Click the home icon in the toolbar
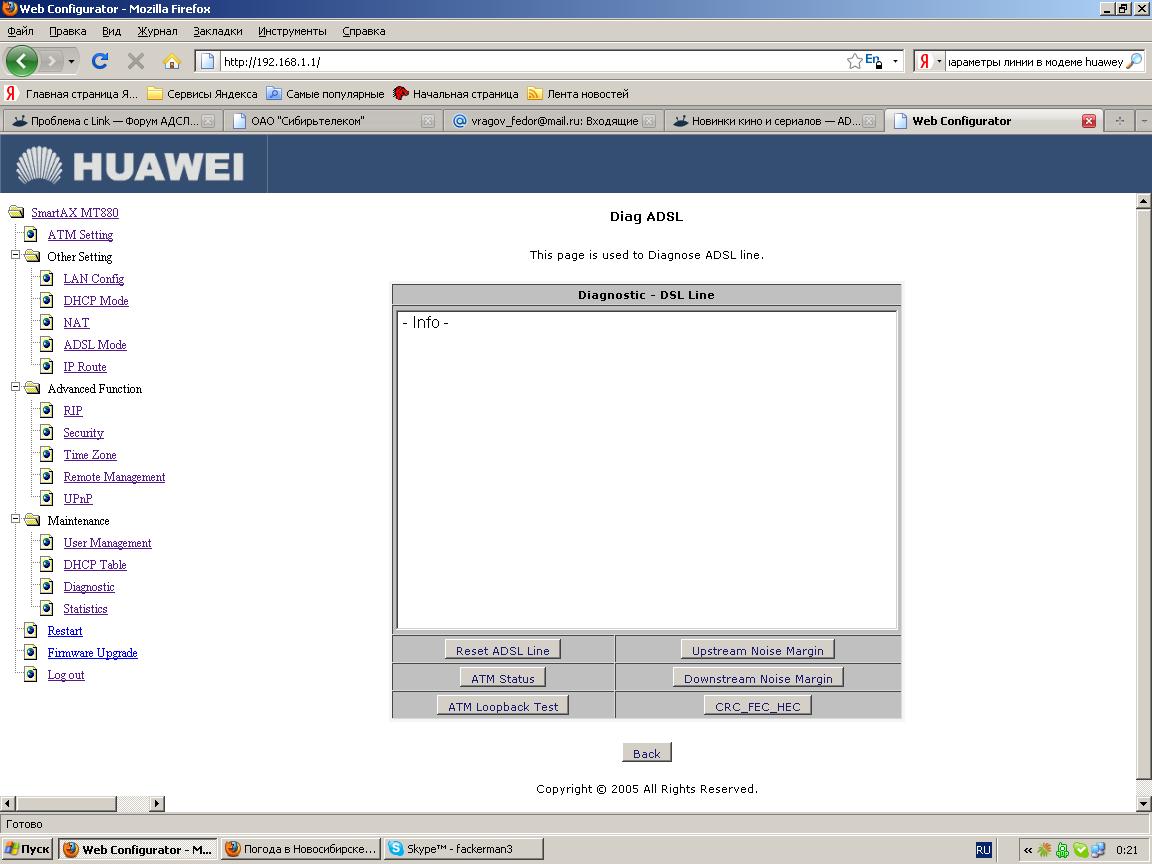The height and width of the screenshot is (864, 1152). [171, 61]
